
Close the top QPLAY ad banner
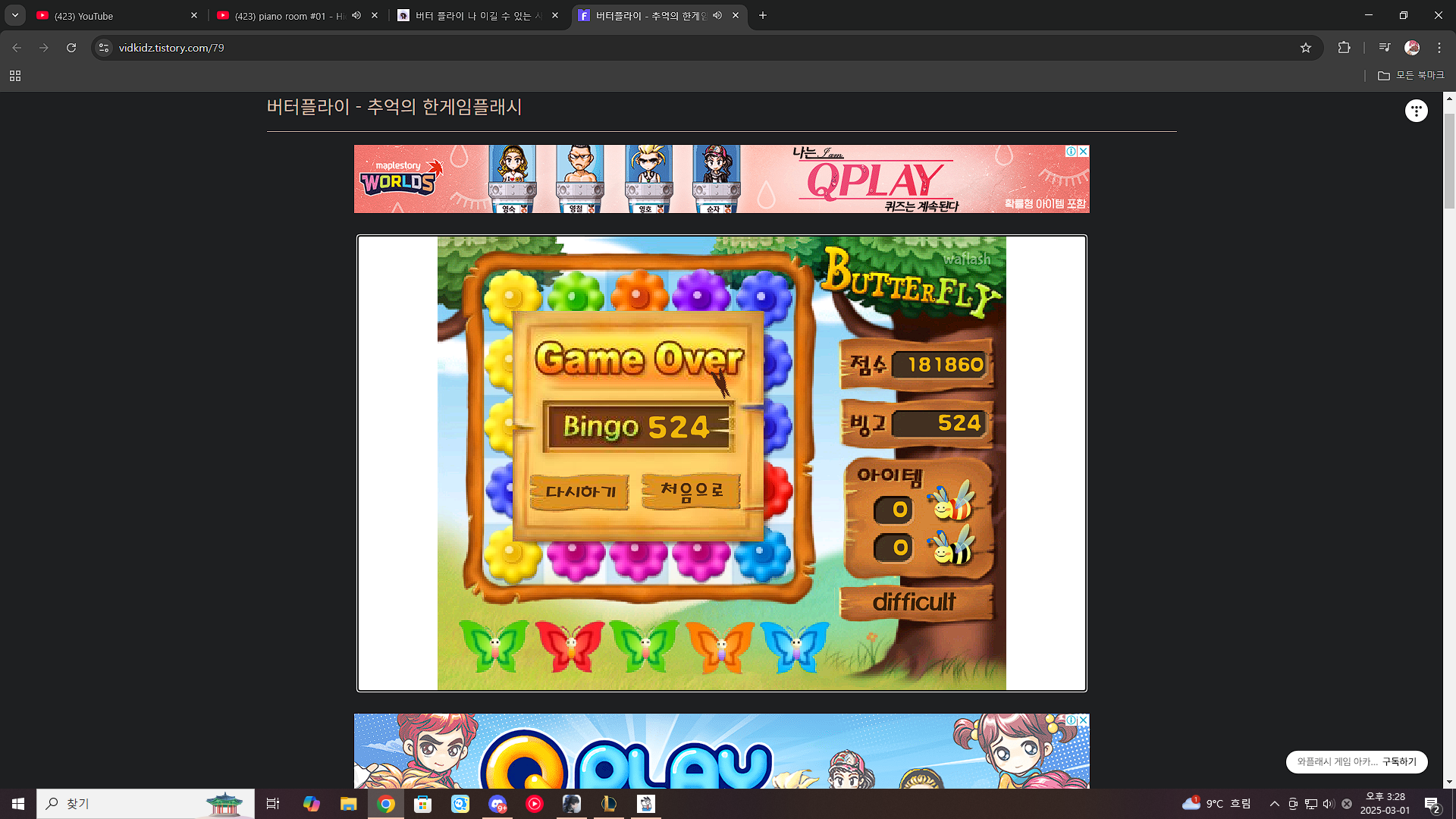click(1084, 151)
